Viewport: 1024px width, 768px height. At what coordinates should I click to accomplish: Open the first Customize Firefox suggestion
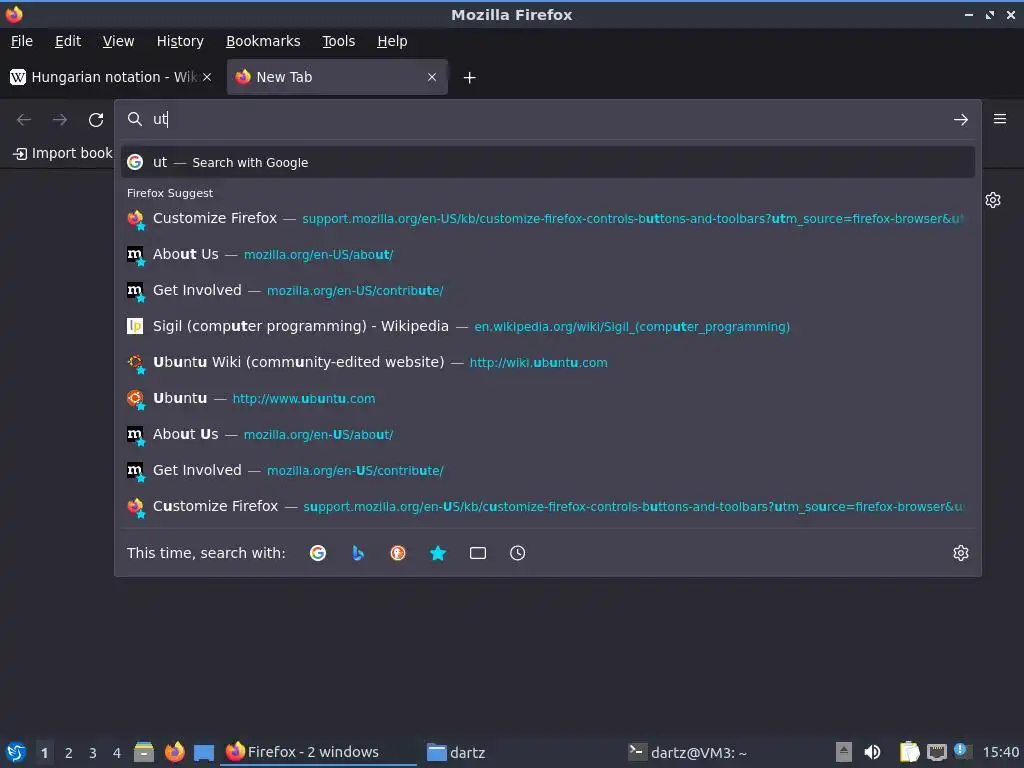pos(548,218)
